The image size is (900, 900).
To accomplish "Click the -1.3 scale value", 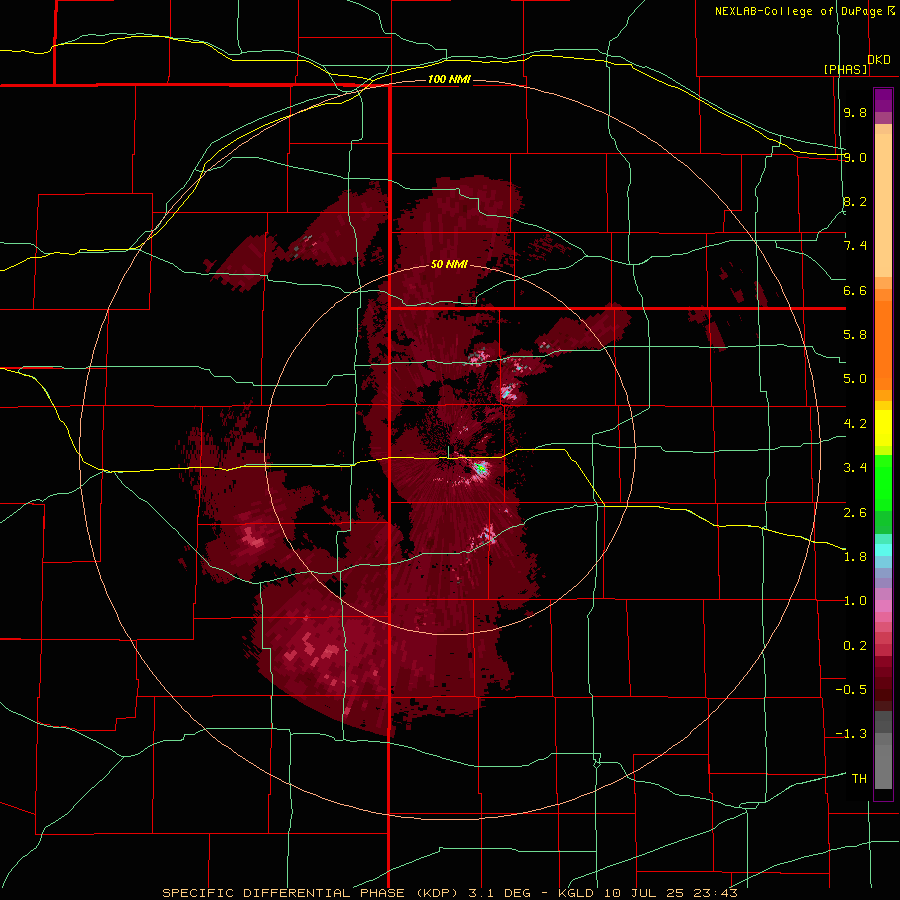I will [x=851, y=734].
